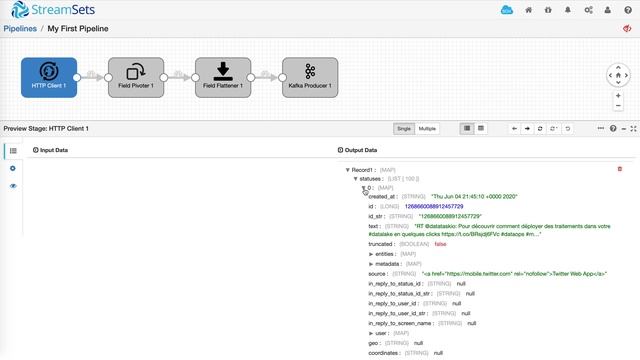This screenshot has width=640, height=360.
Task: Expand the entities map
Action: click(371, 254)
